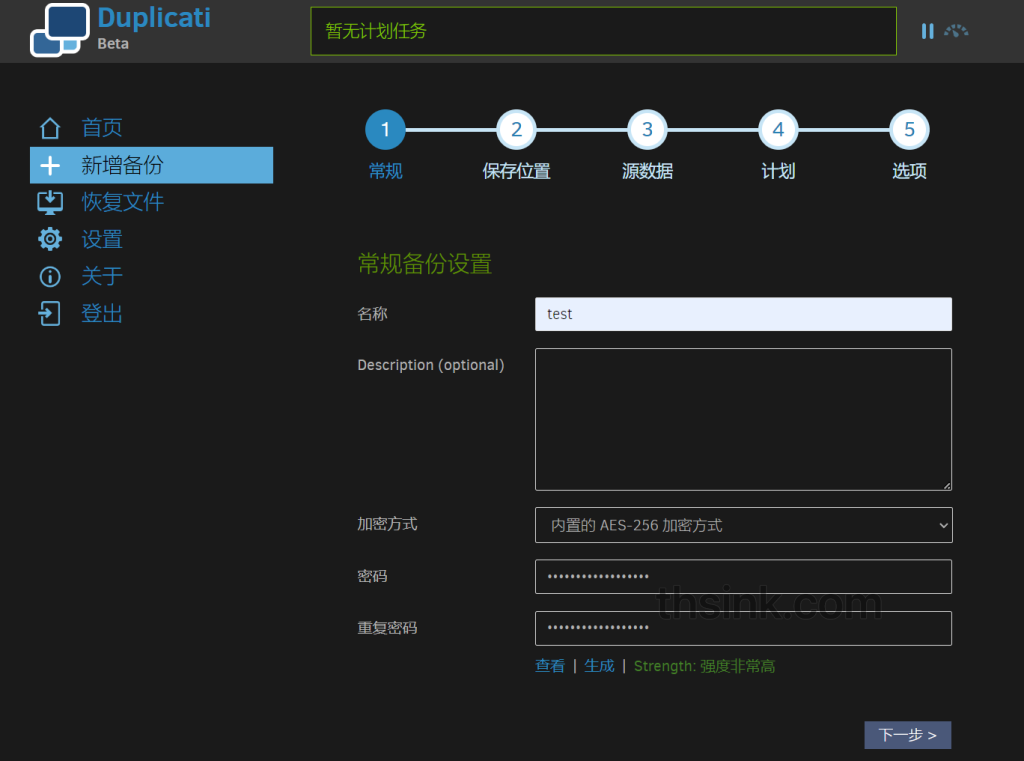Jump to step 3 源数据
Image resolution: width=1024 pixels, height=761 pixels.
[x=647, y=129]
